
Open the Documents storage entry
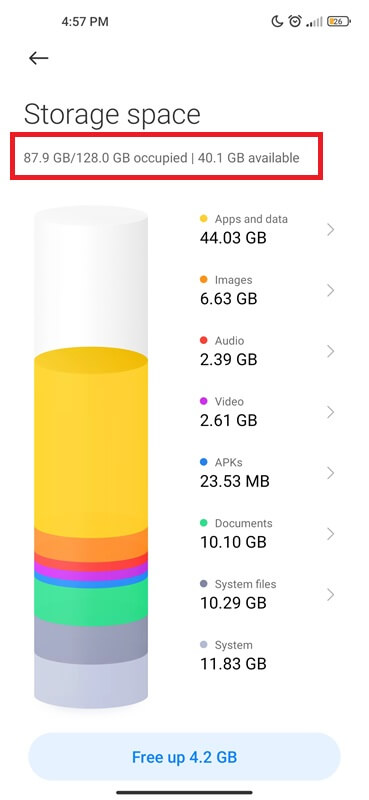(267, 534)
